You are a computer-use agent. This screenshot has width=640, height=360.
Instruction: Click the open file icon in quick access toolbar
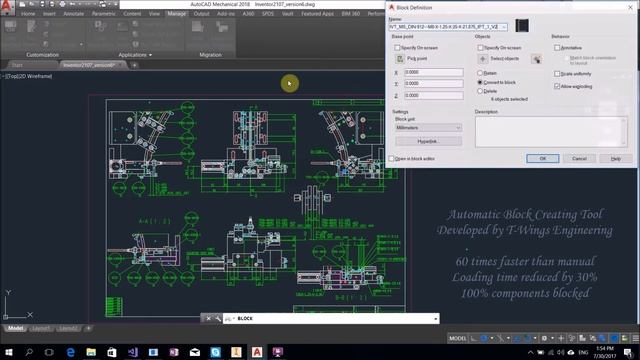pos(31,4)
